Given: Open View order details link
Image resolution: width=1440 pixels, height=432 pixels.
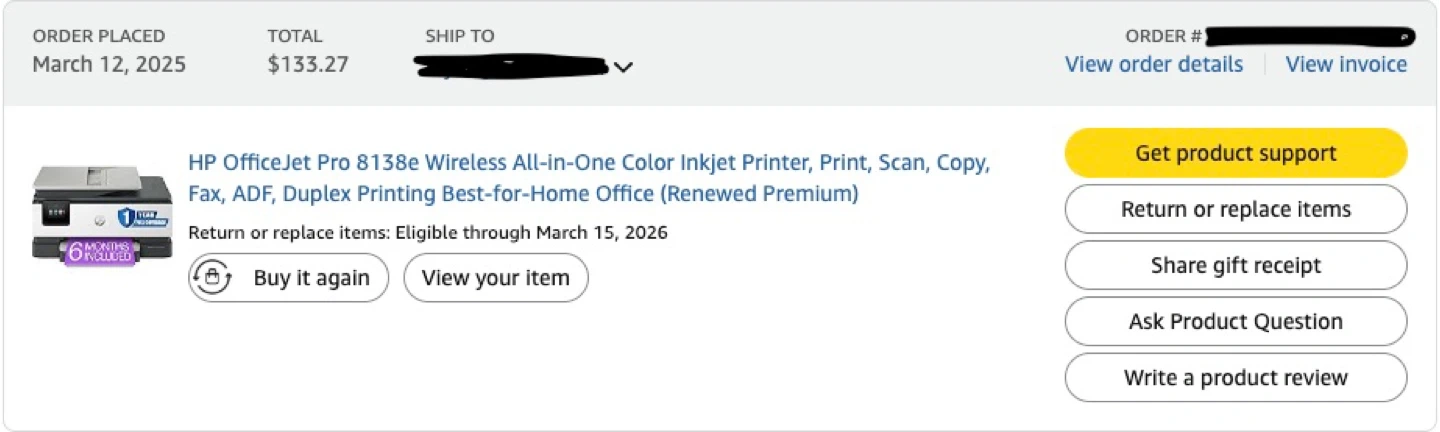Looking at the screenshot, I should 1154,65.
